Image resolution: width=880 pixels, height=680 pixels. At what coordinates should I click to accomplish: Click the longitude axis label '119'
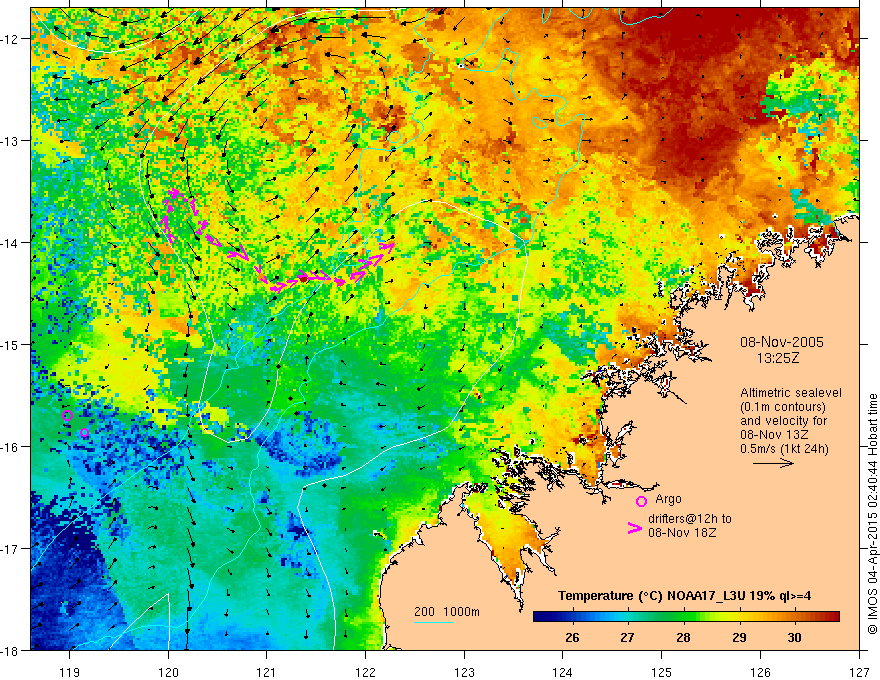tap(69, 672)
